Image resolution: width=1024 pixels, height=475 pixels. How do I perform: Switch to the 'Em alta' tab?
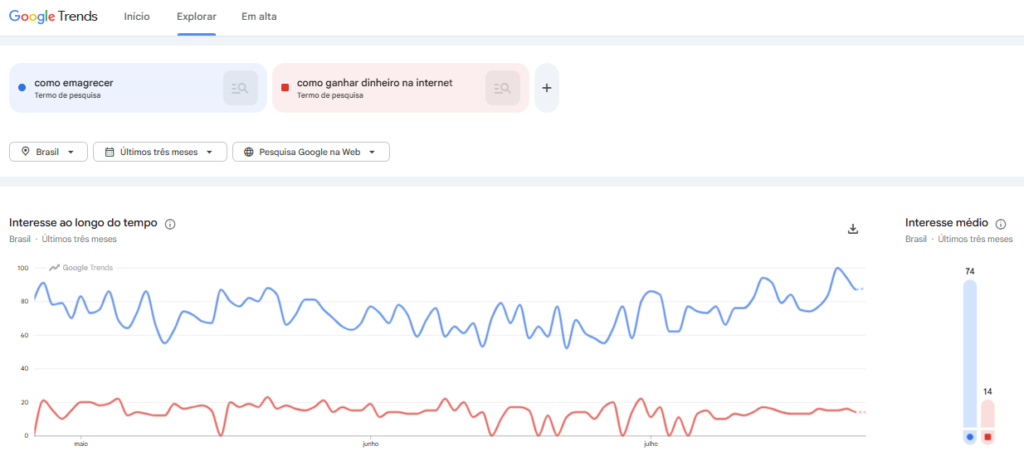click(259, 17)
